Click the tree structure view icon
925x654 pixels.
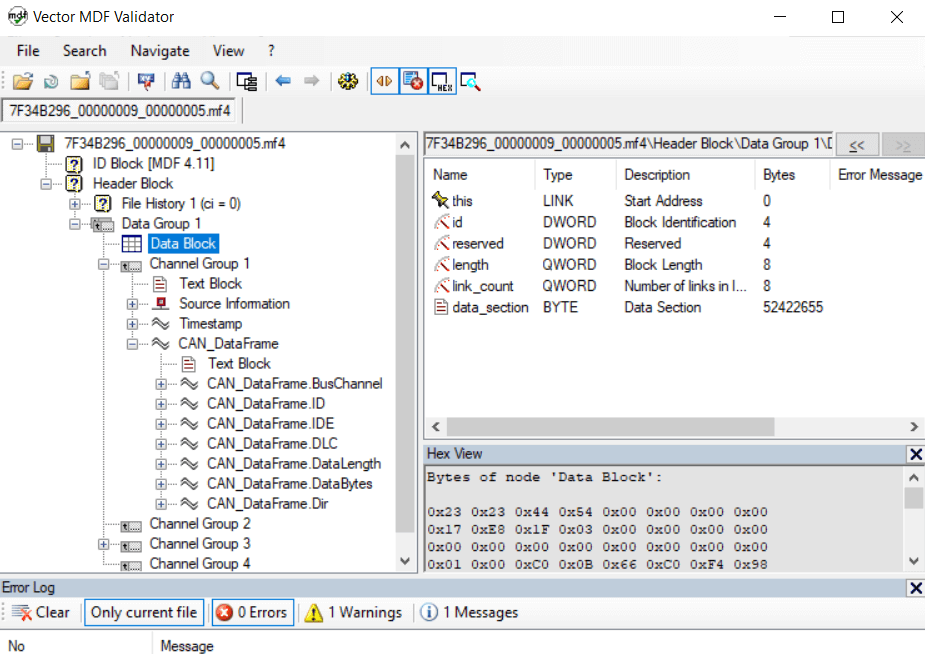pyautogui.click(x=247, y=81)
